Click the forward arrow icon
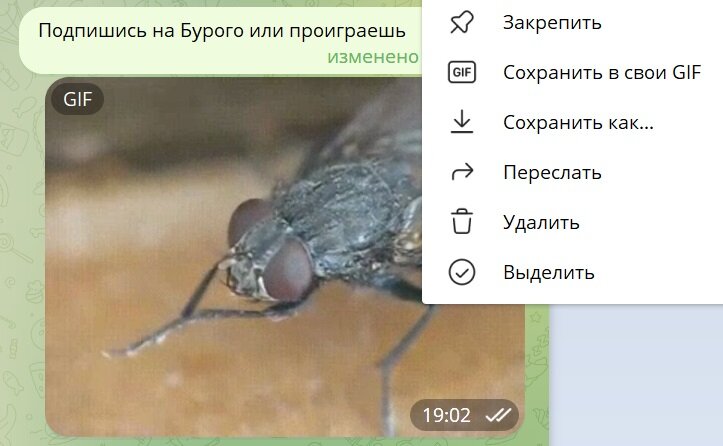 coord(462,172)
